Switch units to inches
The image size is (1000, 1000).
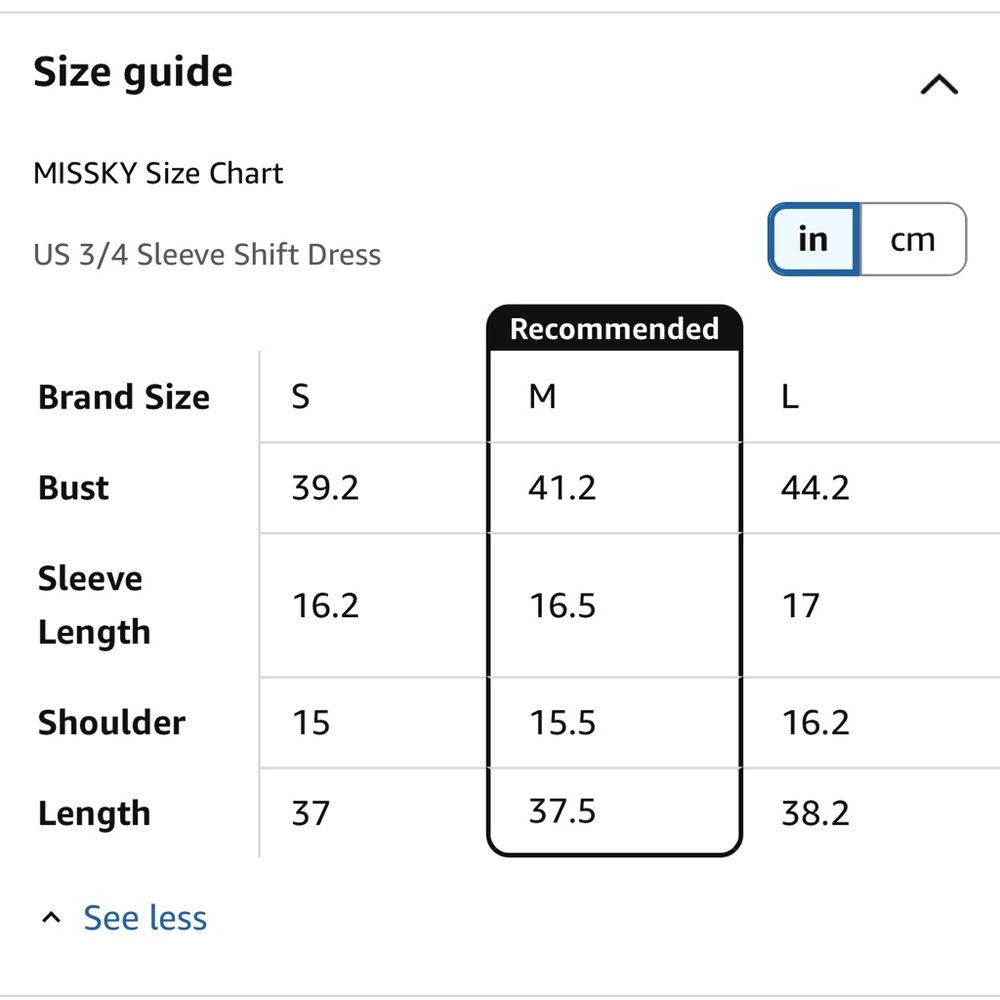click(x=814, y=239)
